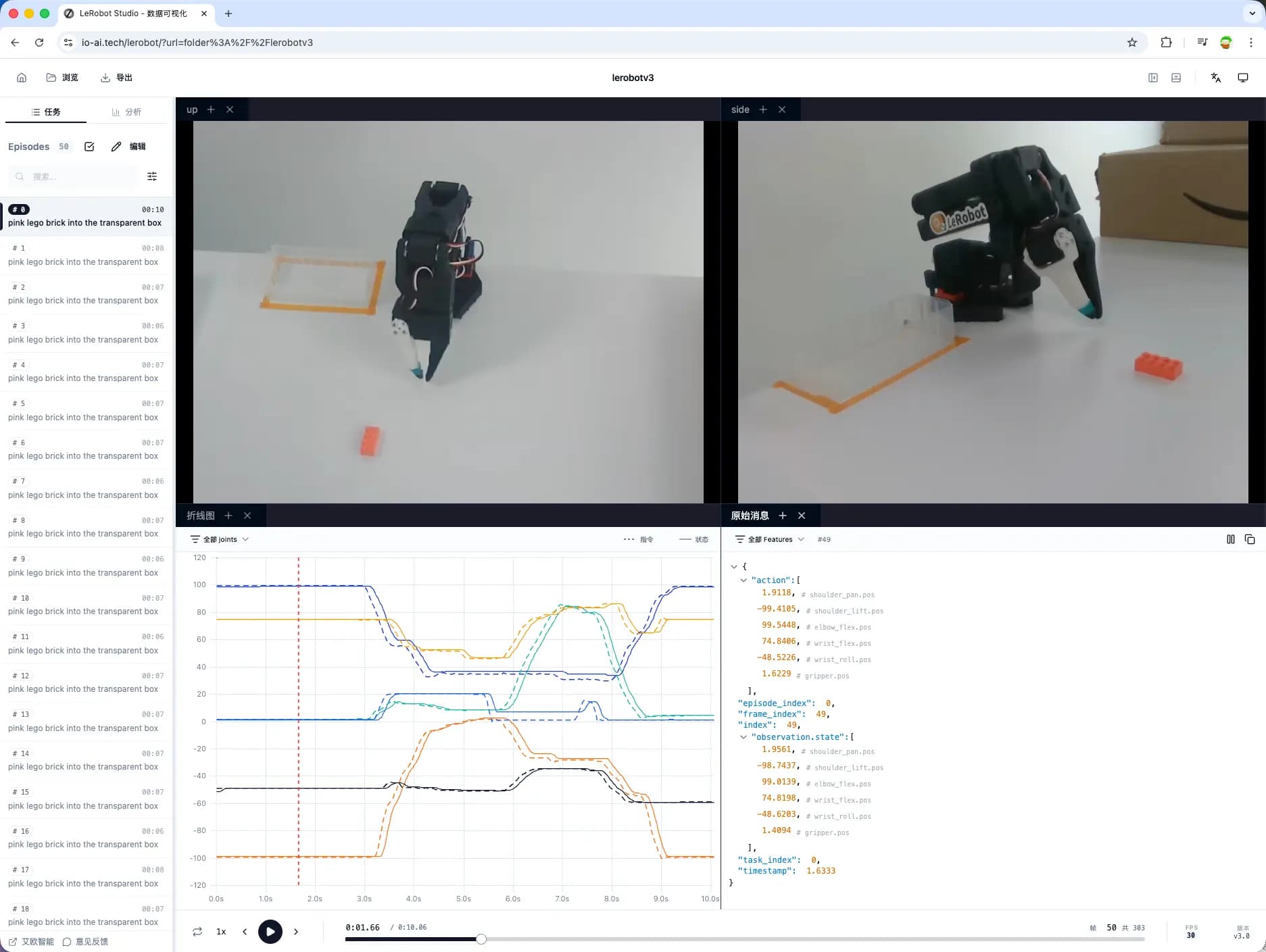Toggle the loop playback icon
This screenshot has height=952, width=1266.
[x=197, y=932]
